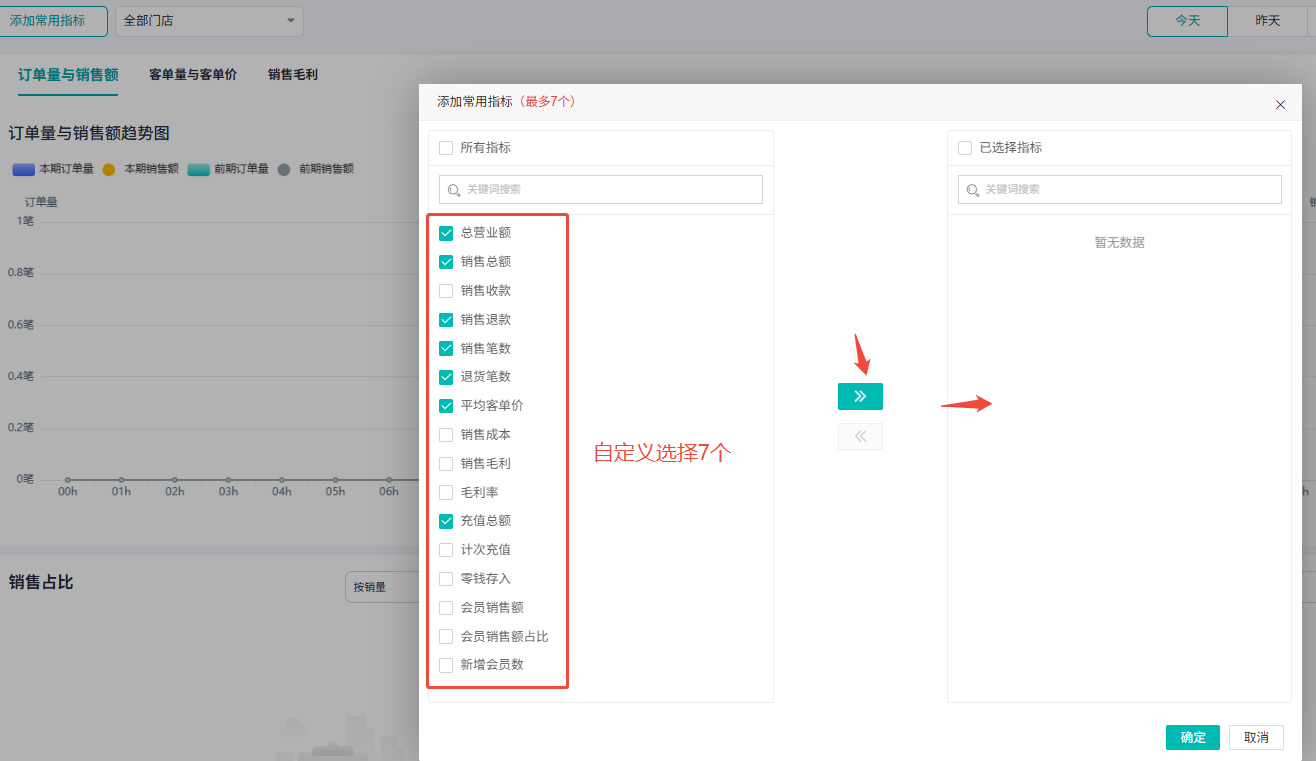Click the move-left double arrow button
This screenshot has width=1316, height=761.
tap(860, 436)
